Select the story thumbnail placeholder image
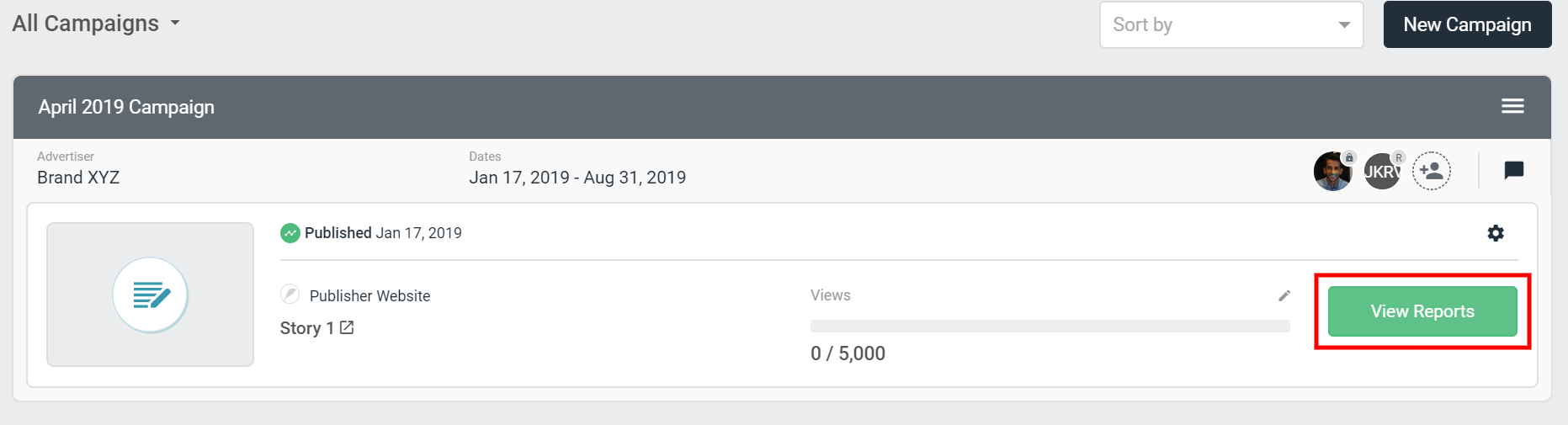 150,295
